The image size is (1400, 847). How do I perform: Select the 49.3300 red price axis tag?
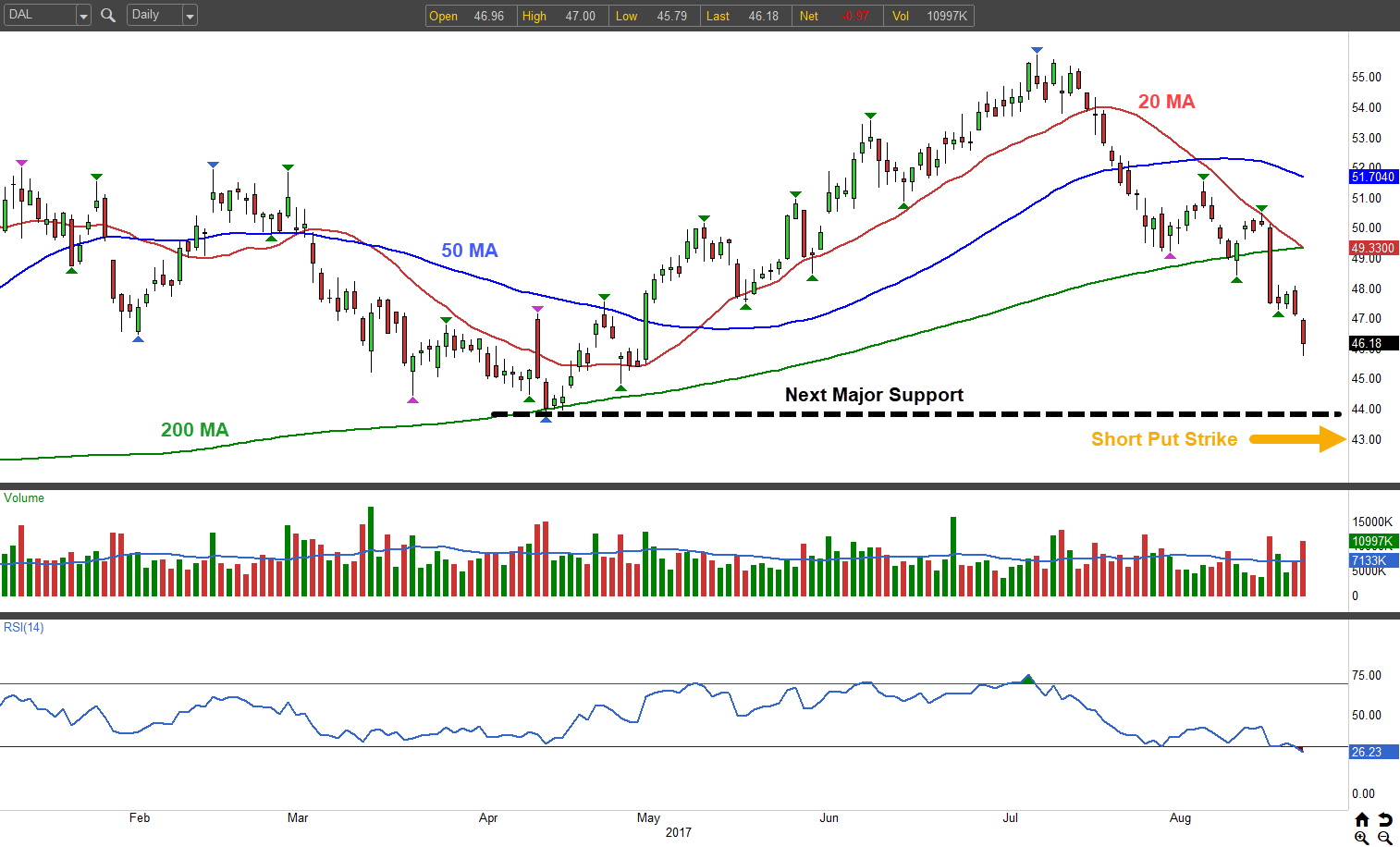(1373, 248)
